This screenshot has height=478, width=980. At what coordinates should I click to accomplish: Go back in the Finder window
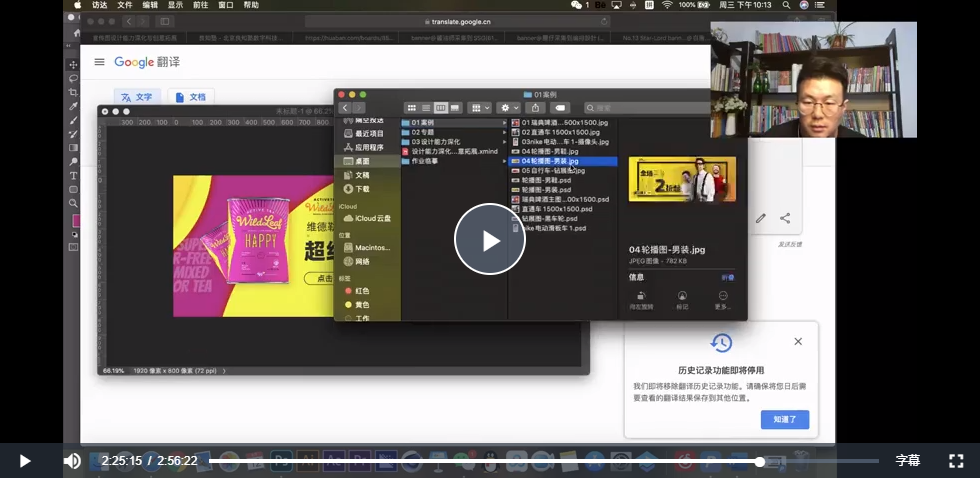pyautogui.click(x=345, y=108)
